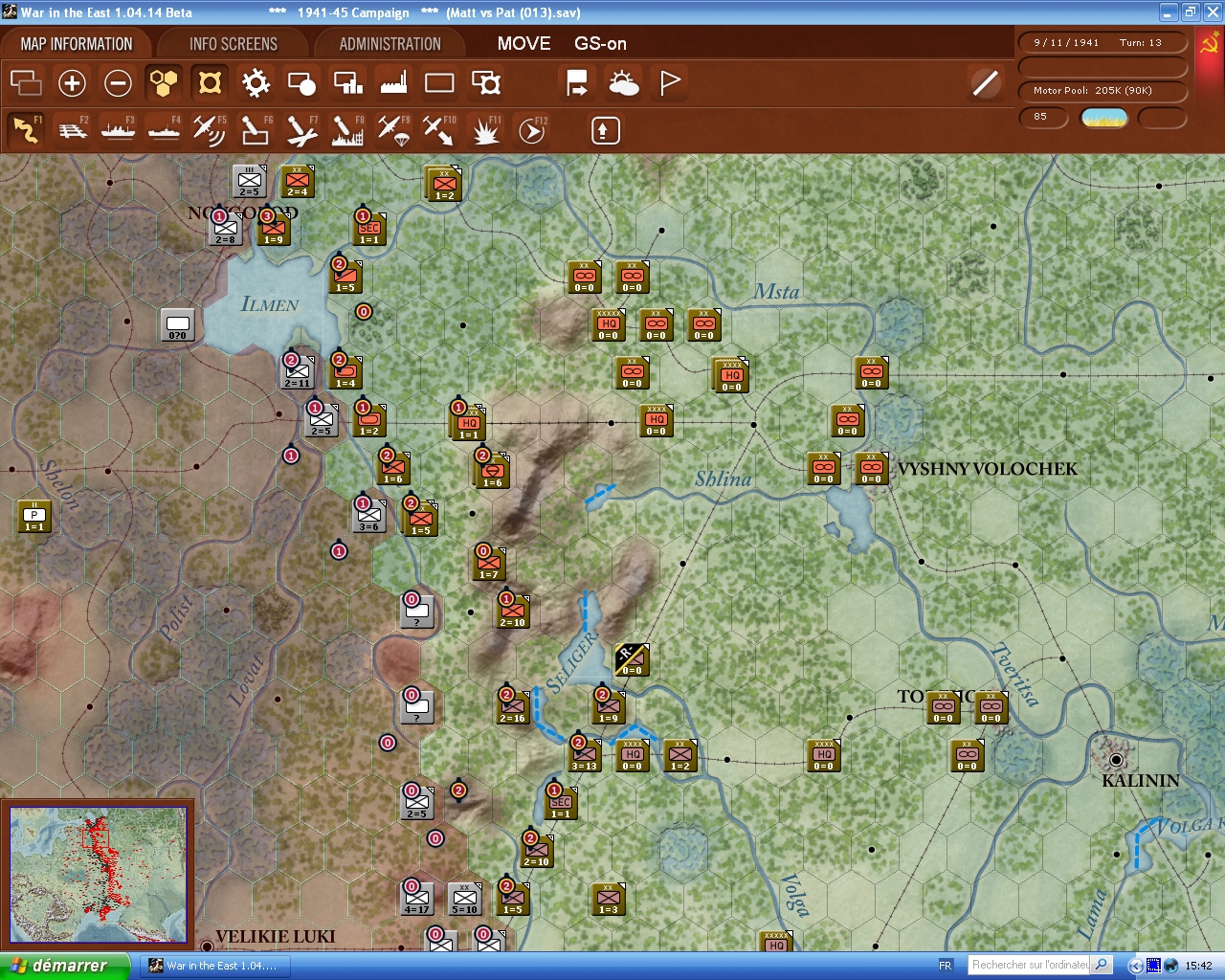
Task: Click the GS-on status label
Action: (x=600, y=44)
